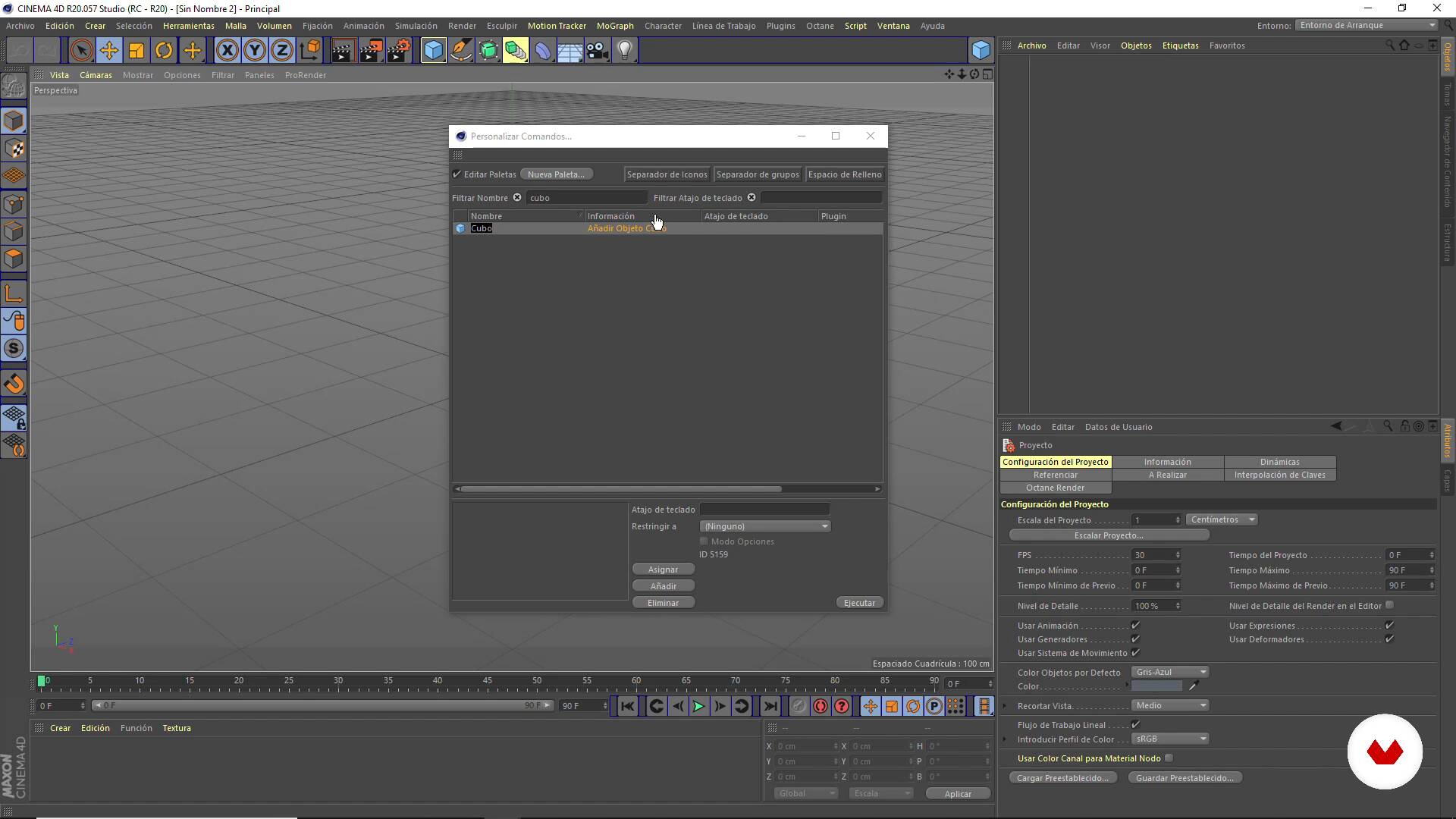Open Color Objetos por Defecto dropdown
The width and height of the screenshot is (1456, 819).
click(x=1170, y=672)
